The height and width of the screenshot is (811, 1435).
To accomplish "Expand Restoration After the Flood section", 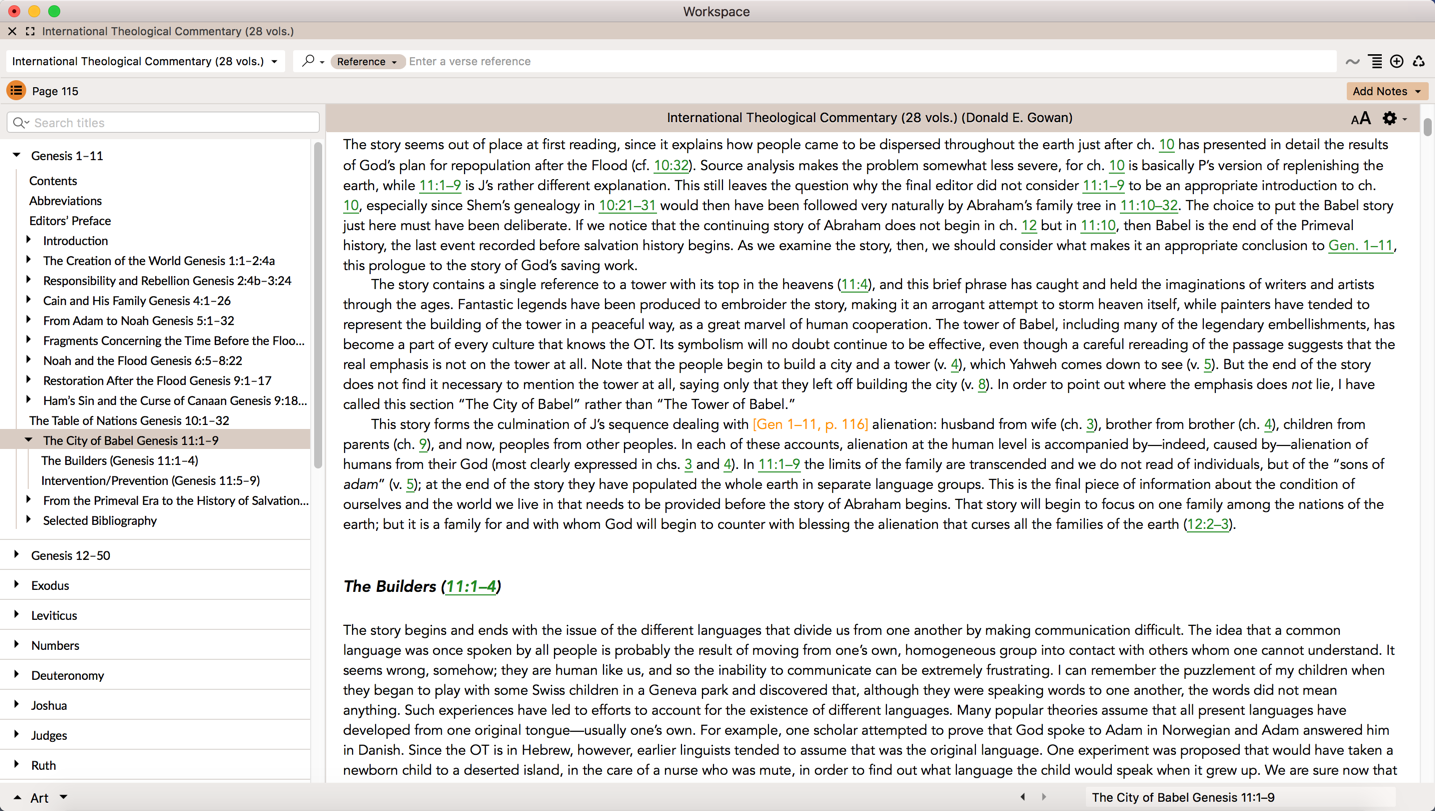I will click(x=29, y=381).
